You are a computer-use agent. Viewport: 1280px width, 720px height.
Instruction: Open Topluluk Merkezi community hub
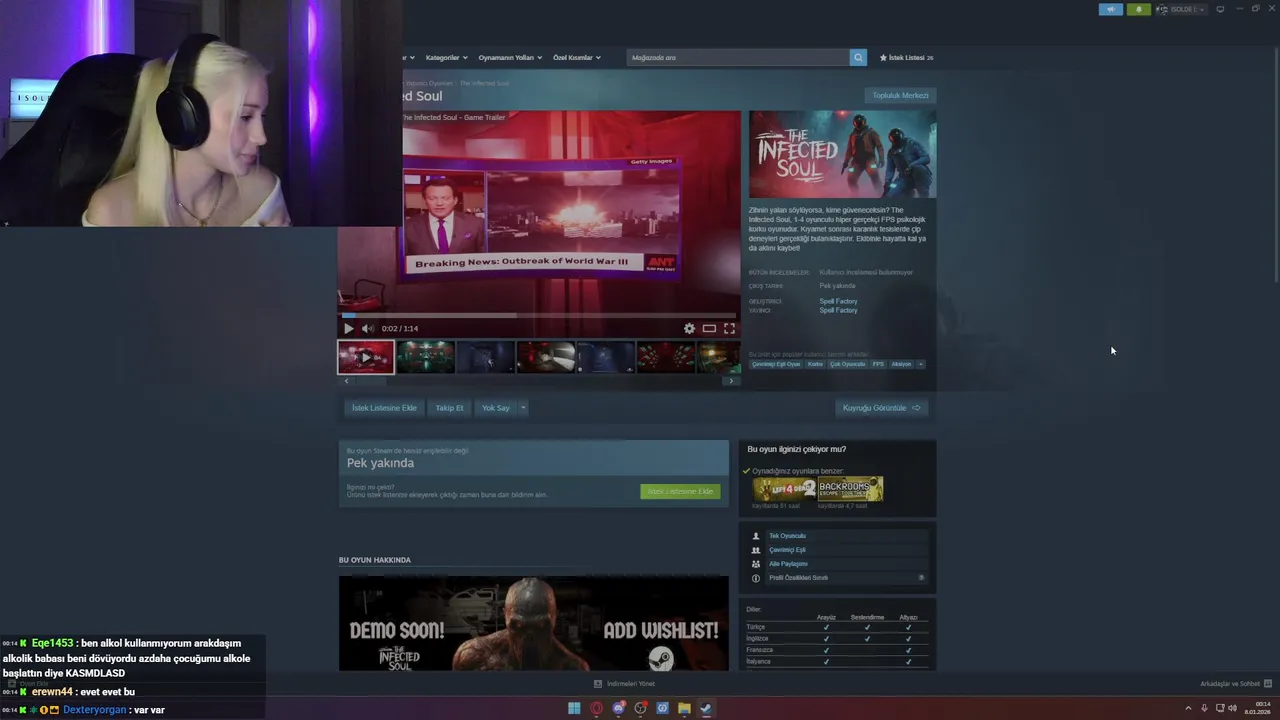[900, 95]
